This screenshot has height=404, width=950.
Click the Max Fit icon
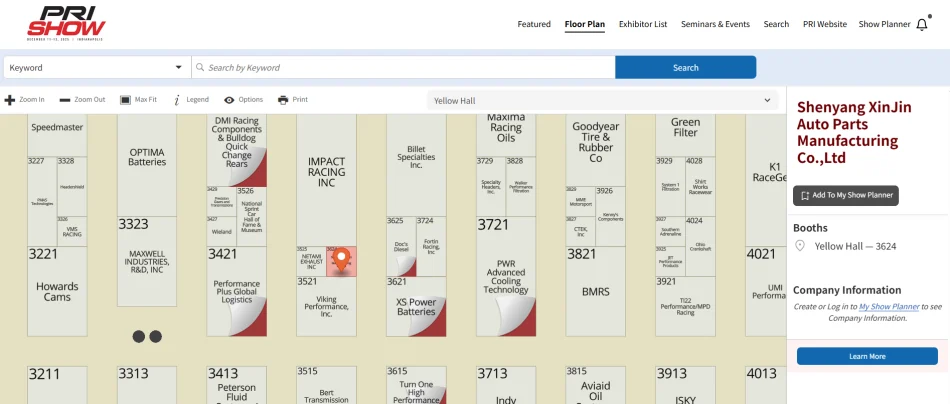[126, 100]
